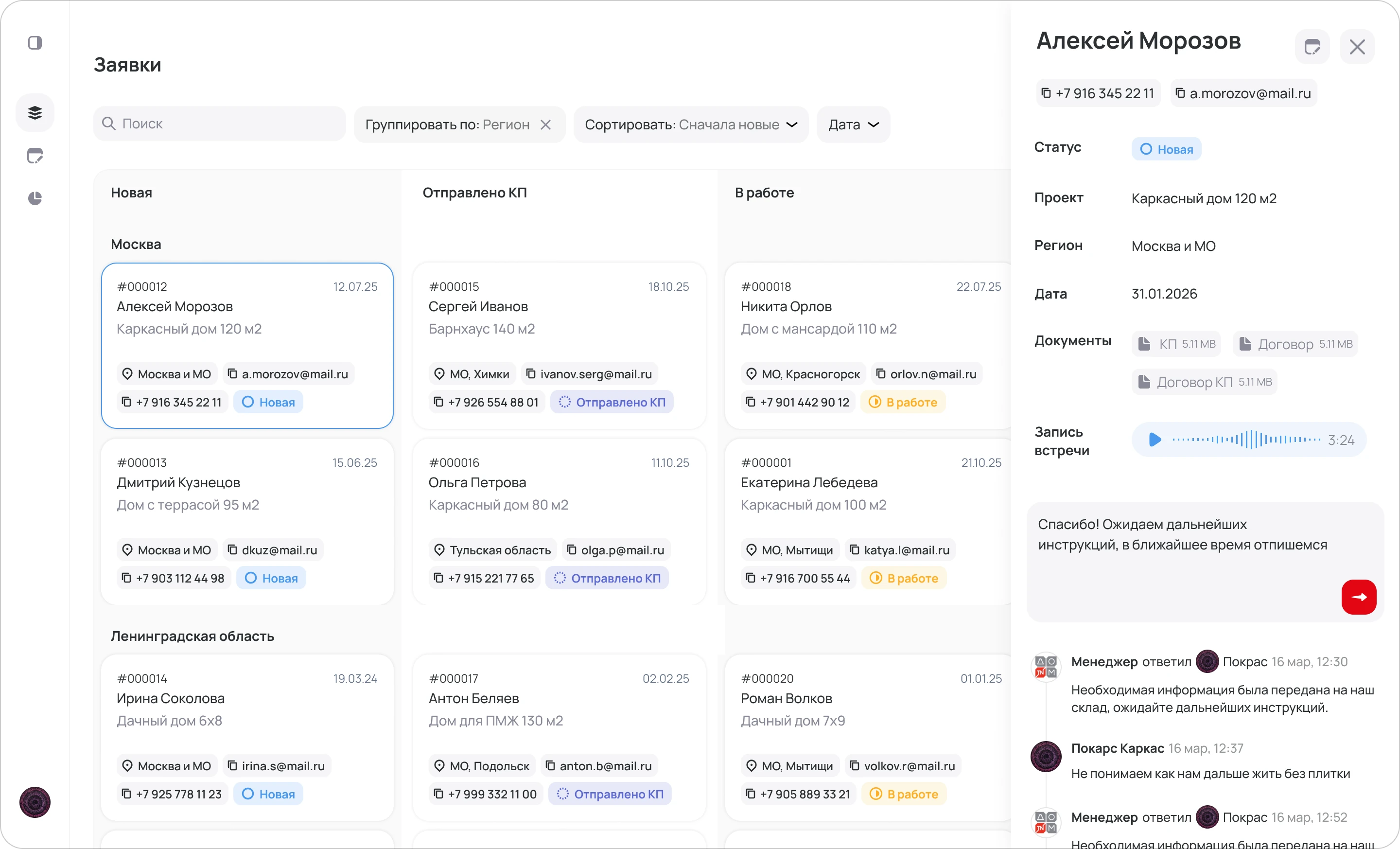1400x849 pixels.
Task: Click the user avatar at sidebar bottom
Action: 35,802
